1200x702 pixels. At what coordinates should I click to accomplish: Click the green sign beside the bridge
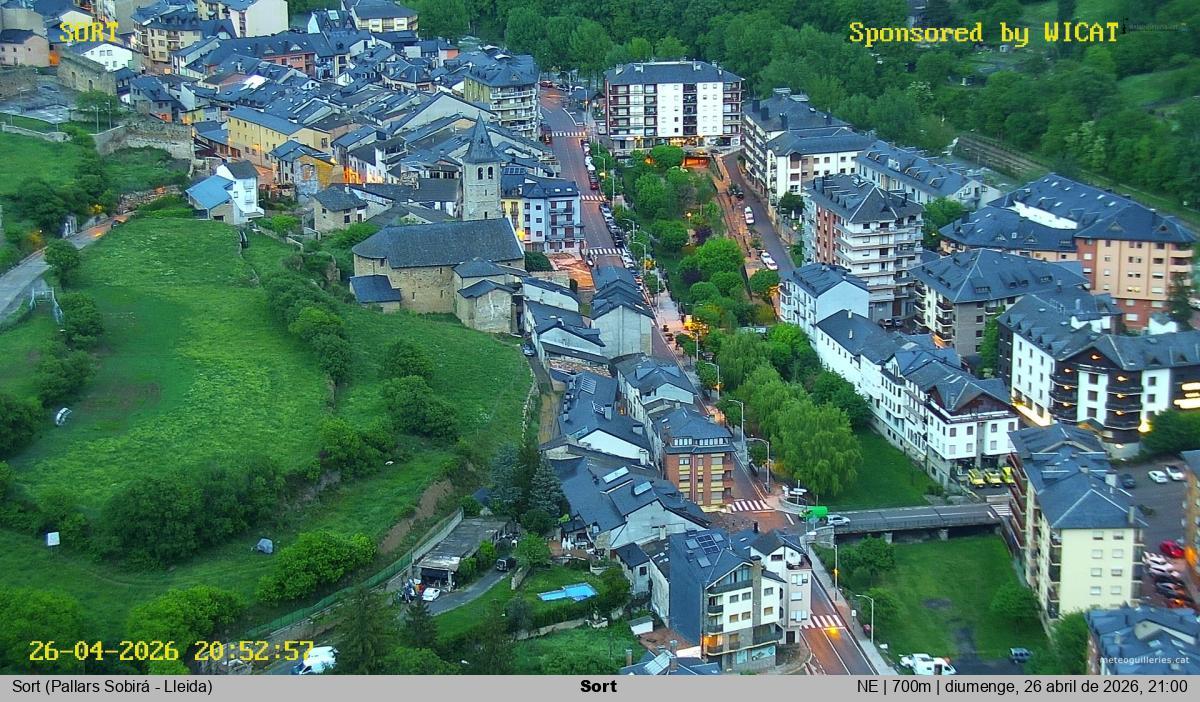[816, 513]
